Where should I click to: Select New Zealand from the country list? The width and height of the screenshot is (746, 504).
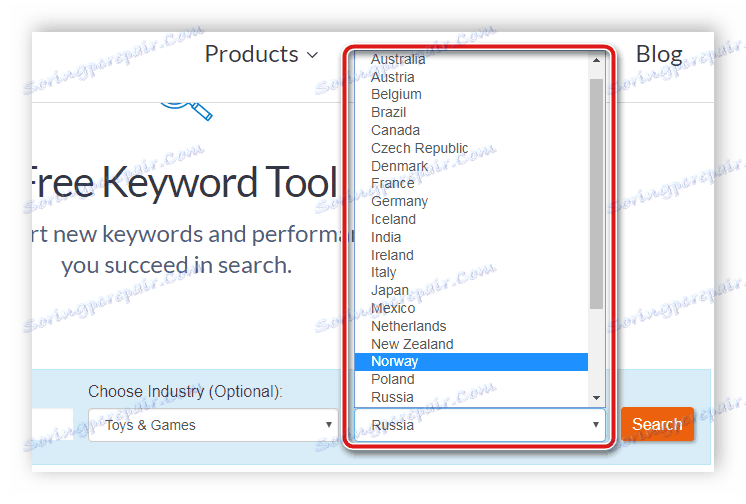click(x=471, y=344)
